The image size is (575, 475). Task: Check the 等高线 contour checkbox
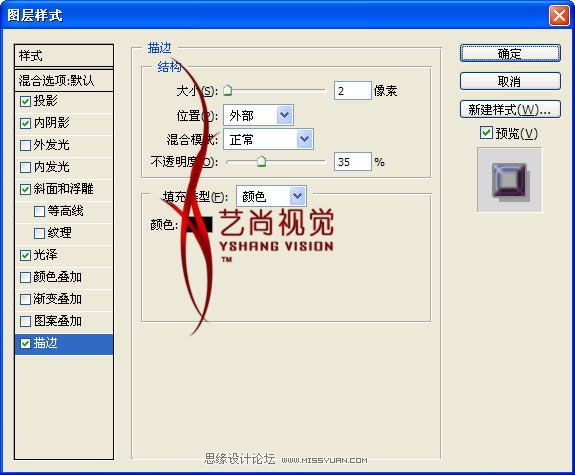(x=39, y=211)
